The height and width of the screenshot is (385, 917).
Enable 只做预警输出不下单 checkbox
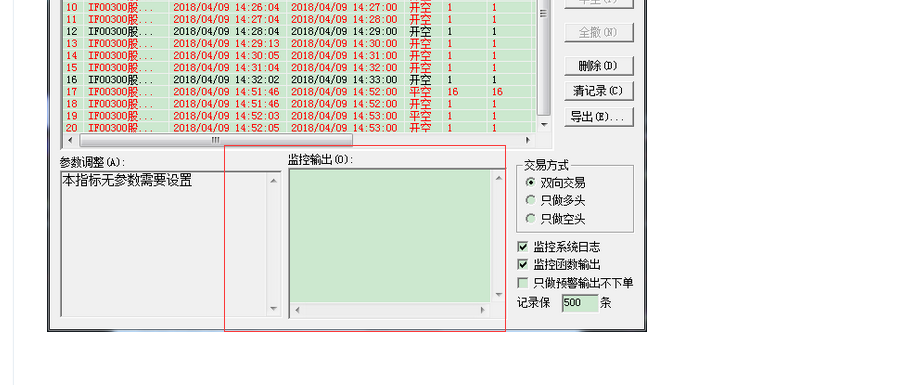coord(523,283)
